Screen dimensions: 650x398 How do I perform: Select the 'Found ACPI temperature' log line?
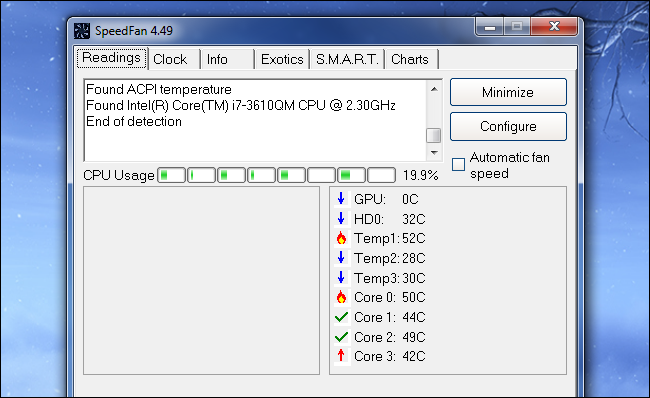[x=159, y=90]
